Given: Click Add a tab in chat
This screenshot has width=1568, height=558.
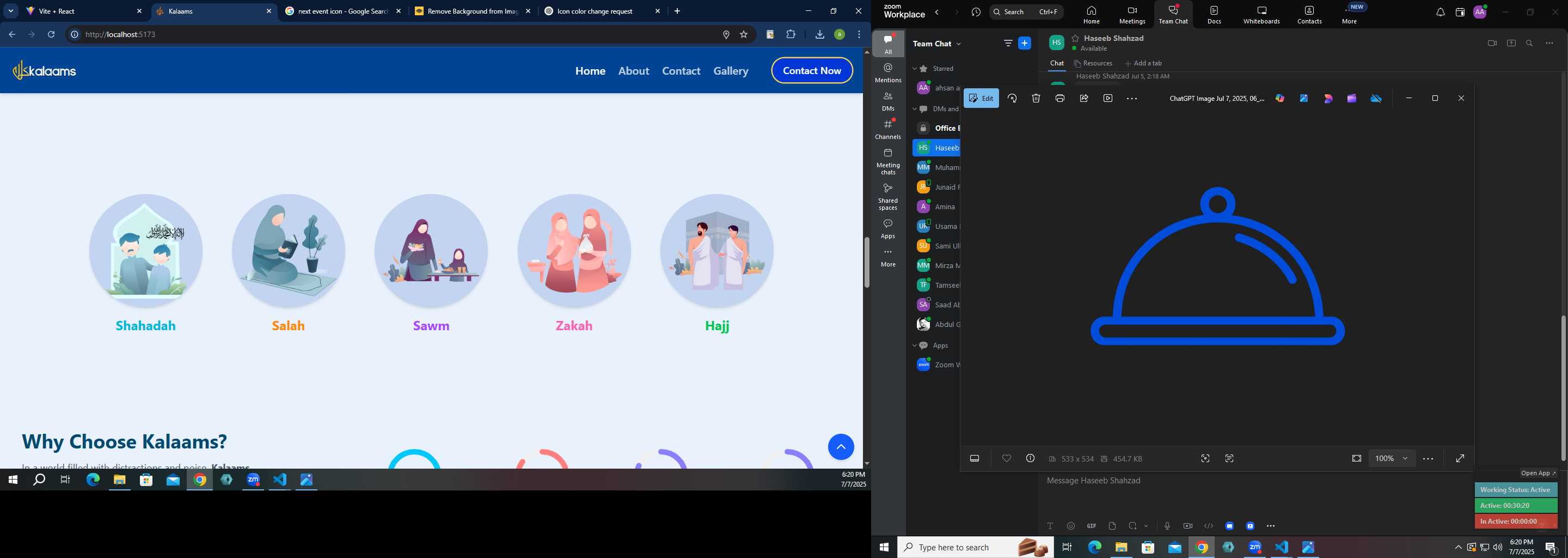Looking at the screenshot, I should click(x=1143, y=63).
